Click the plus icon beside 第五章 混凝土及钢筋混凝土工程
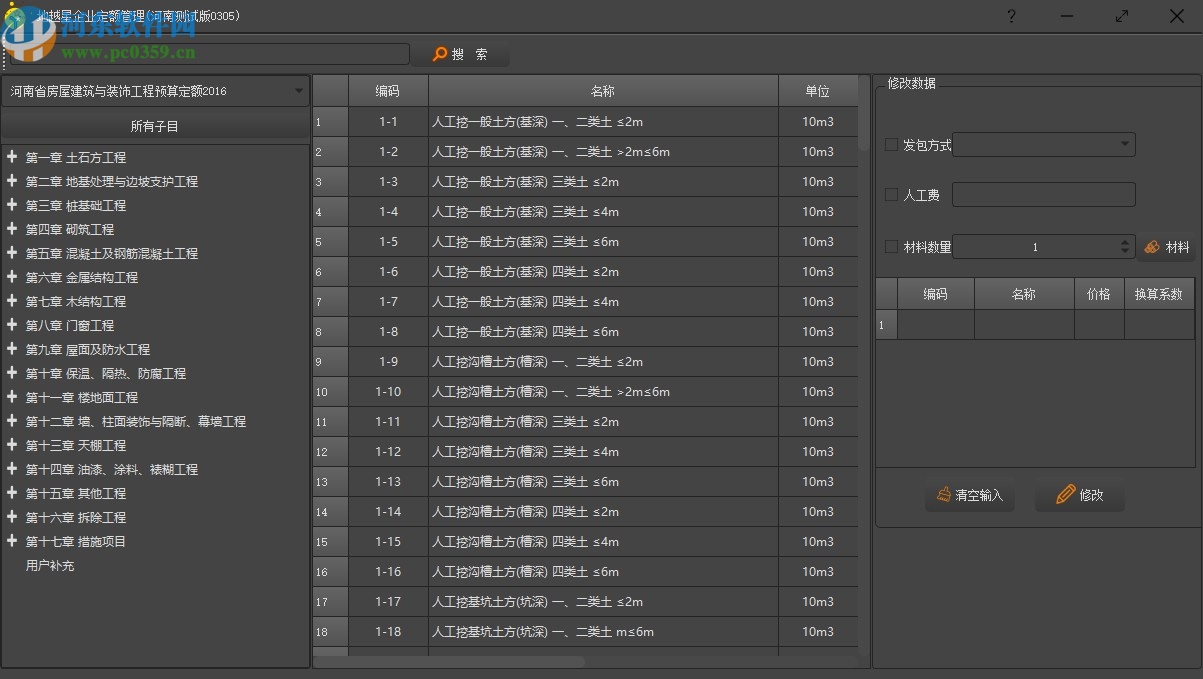 coord(12,253)
